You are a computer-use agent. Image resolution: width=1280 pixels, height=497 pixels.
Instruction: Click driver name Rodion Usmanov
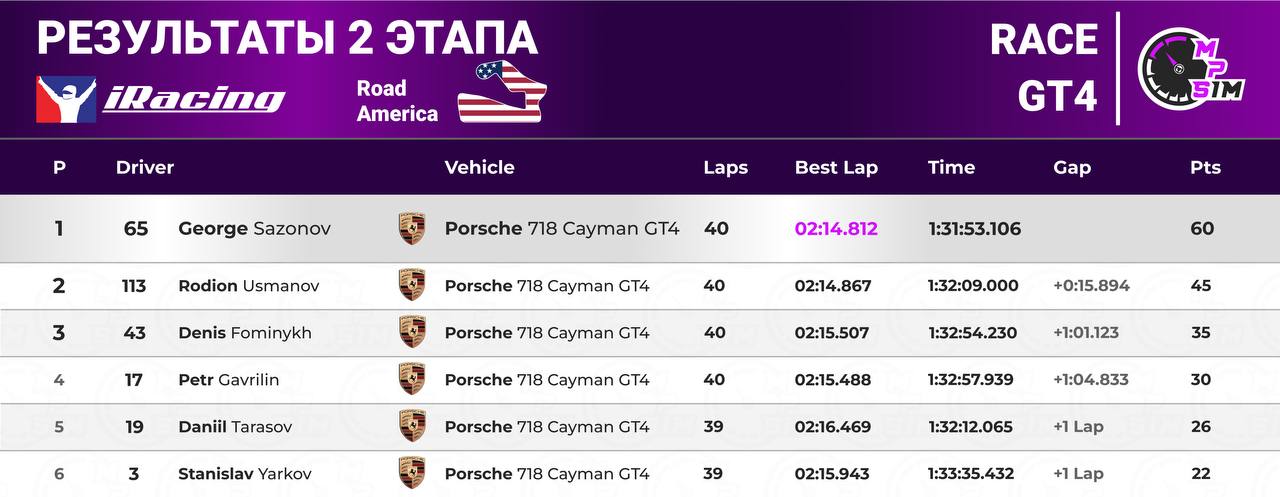(249, 285)
